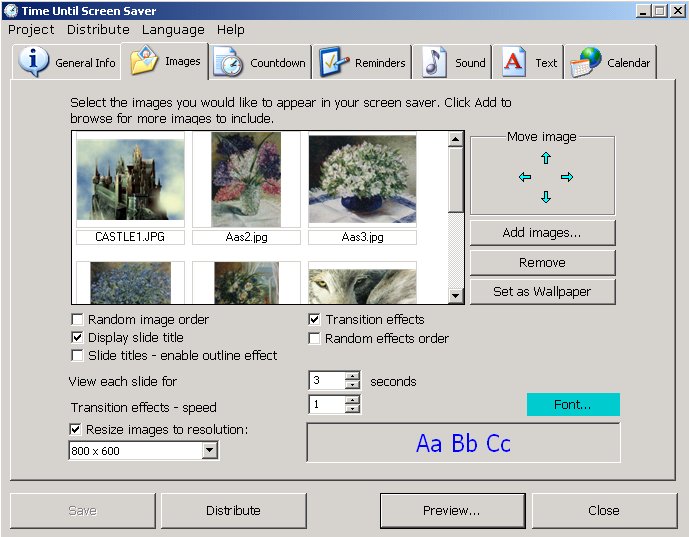Click the Reminders tab checkmark icon
Screen dimensions: 689x537
tap(334, 62)
